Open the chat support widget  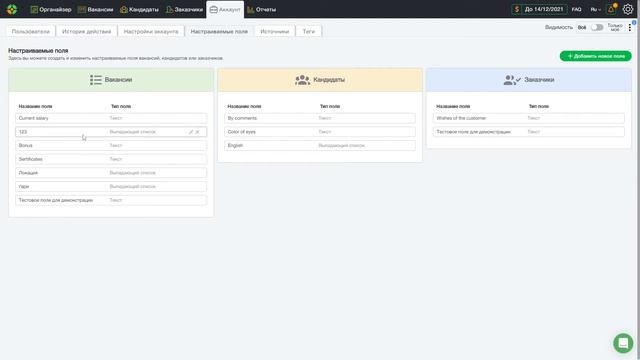pos(623,343)
